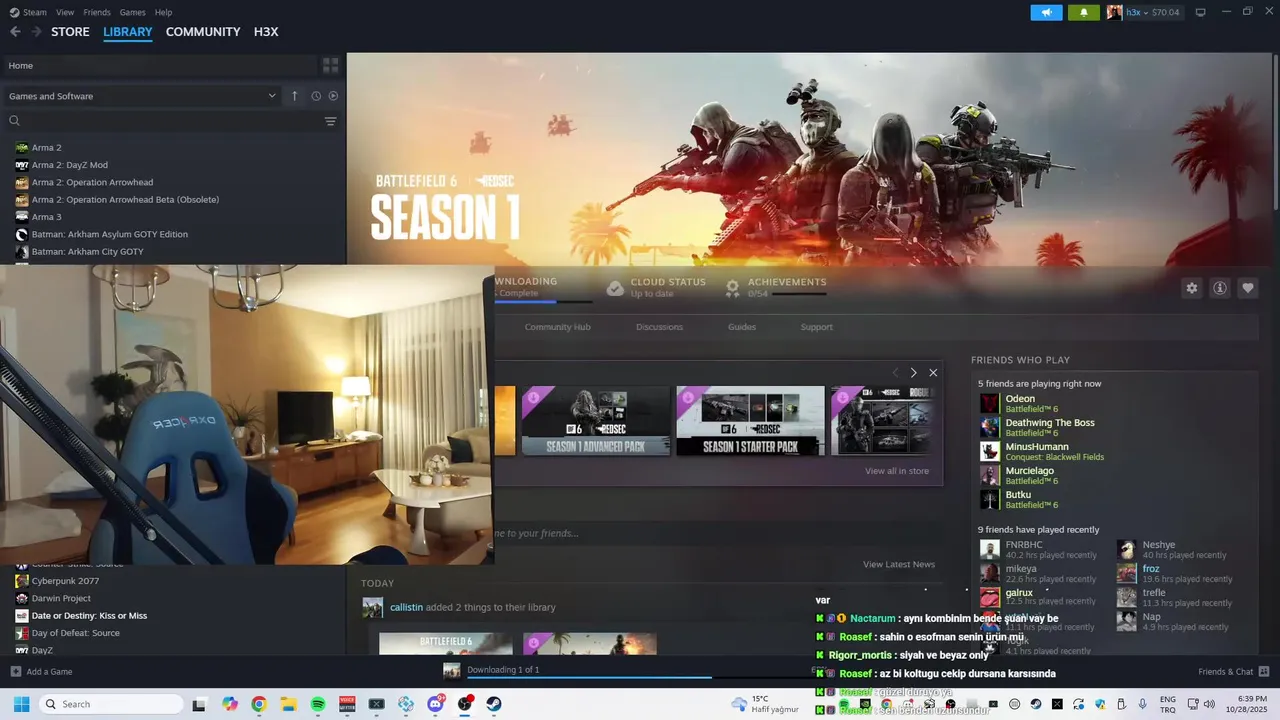Switch to the STORE tab
Image resolution: width=1280 pixels, height=720 pixels.
click(x=70, y=32)
